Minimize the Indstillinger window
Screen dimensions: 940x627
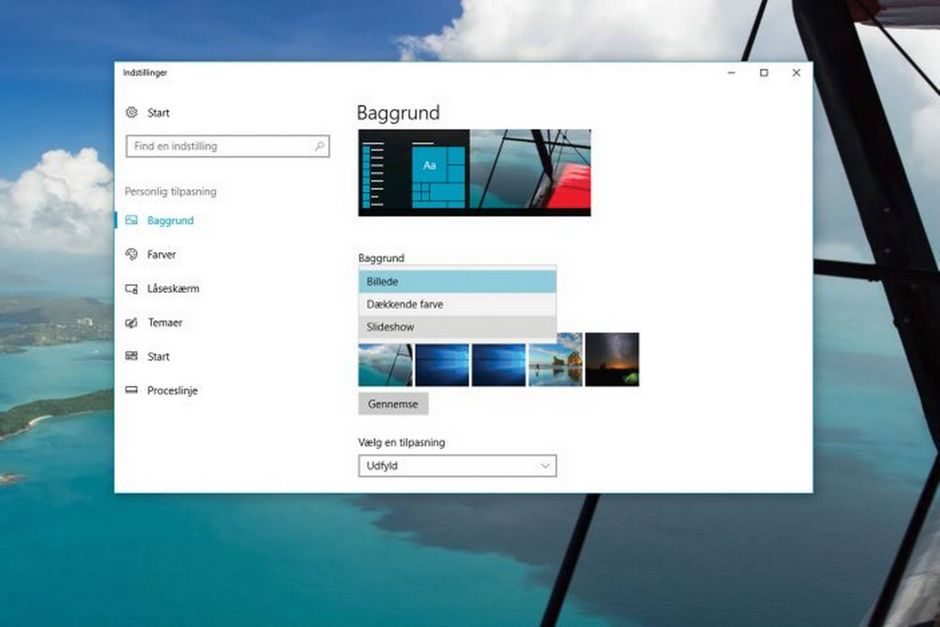coord(731,73)
